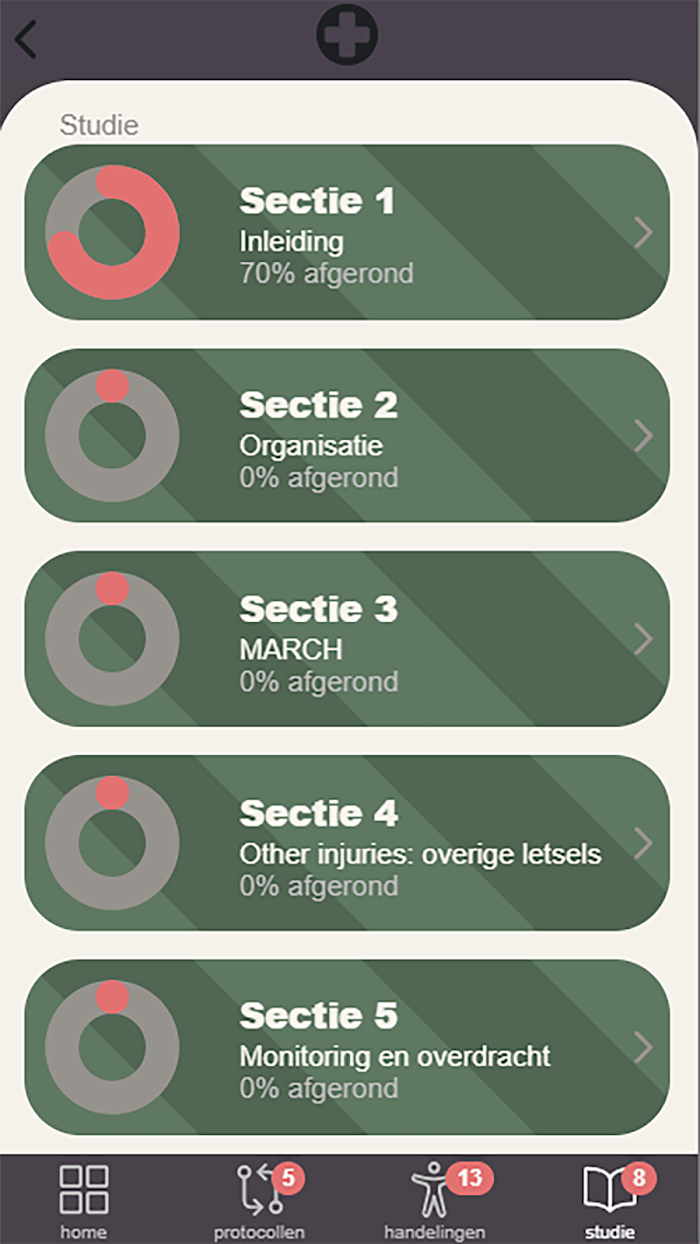Image resolution: width=700 pixels, height=1244 pixels.
Task: Click the Sectie 3 MARCH progress ring
Action: [x=112, y=639]
